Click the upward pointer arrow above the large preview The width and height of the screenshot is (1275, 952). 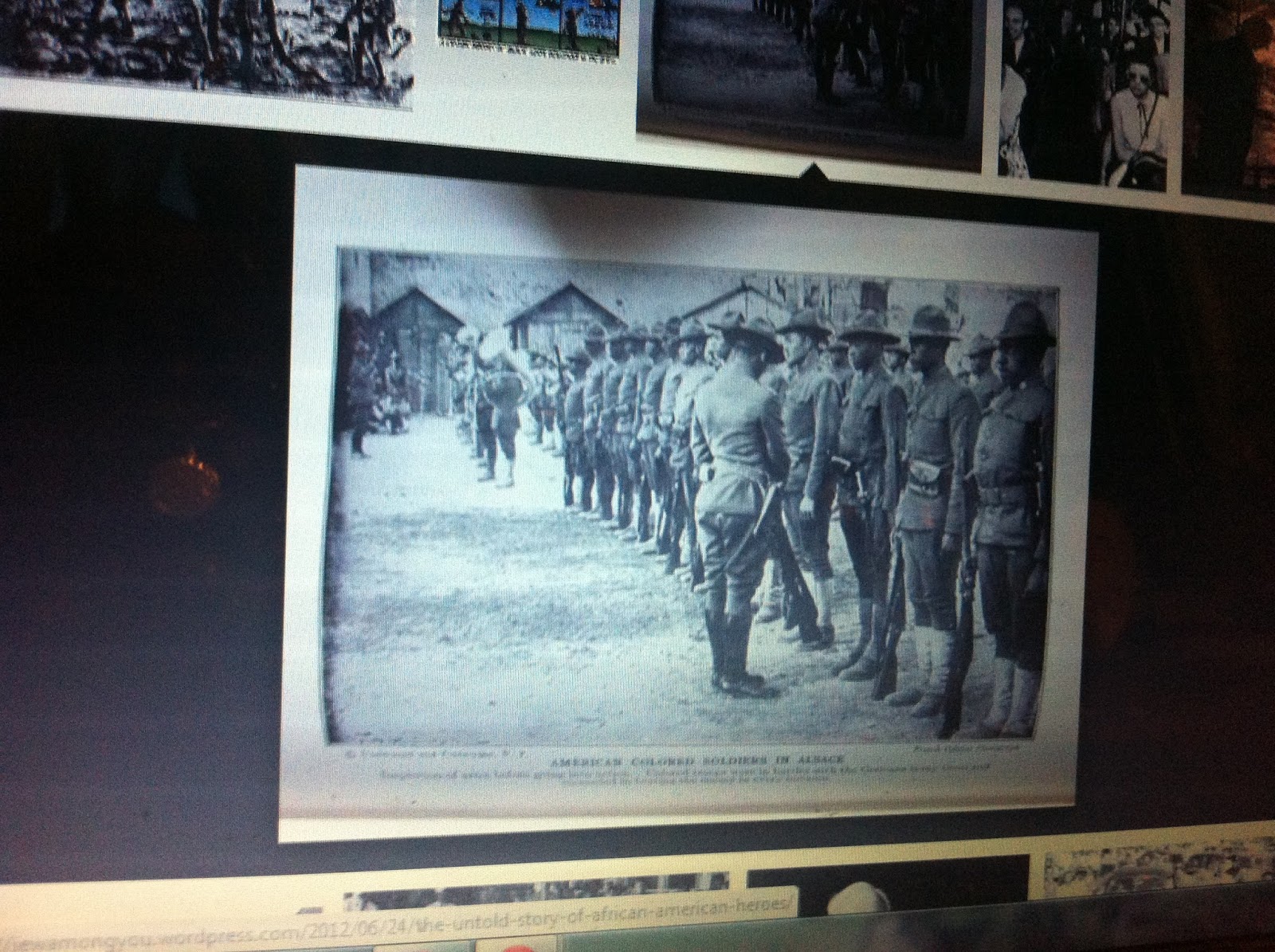coord(814,170)
